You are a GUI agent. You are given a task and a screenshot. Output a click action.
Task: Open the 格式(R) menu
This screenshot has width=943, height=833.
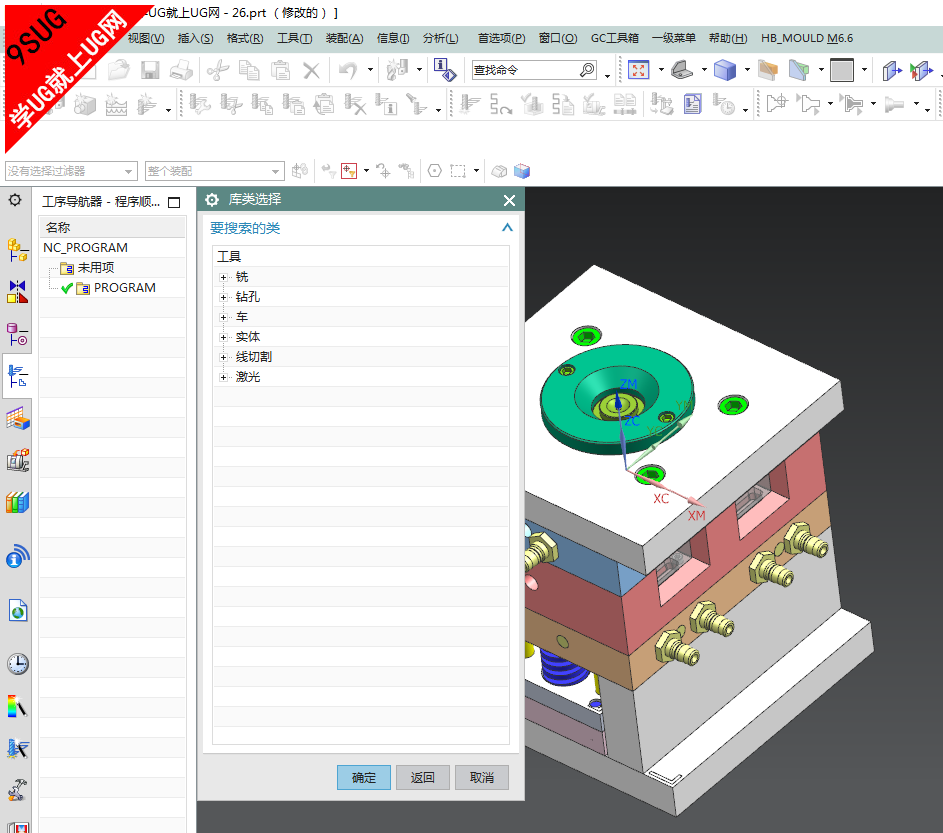(245, 38)
